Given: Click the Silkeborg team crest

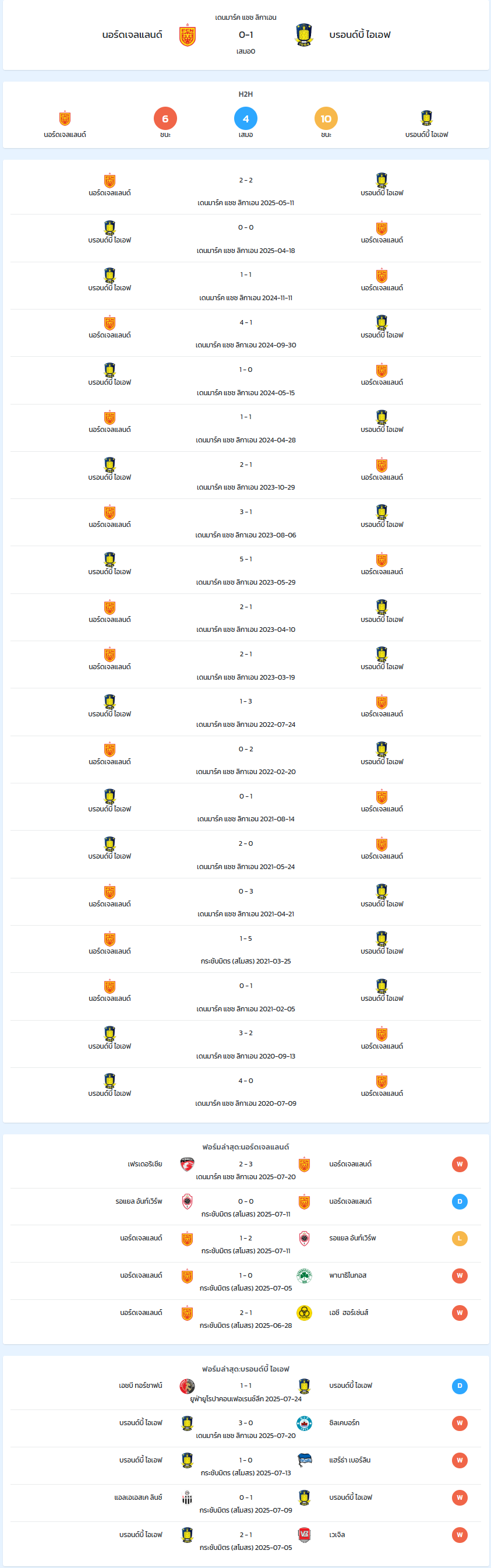Looking at the screenshot, I should pyautogui.click(x=304, y=1423).
